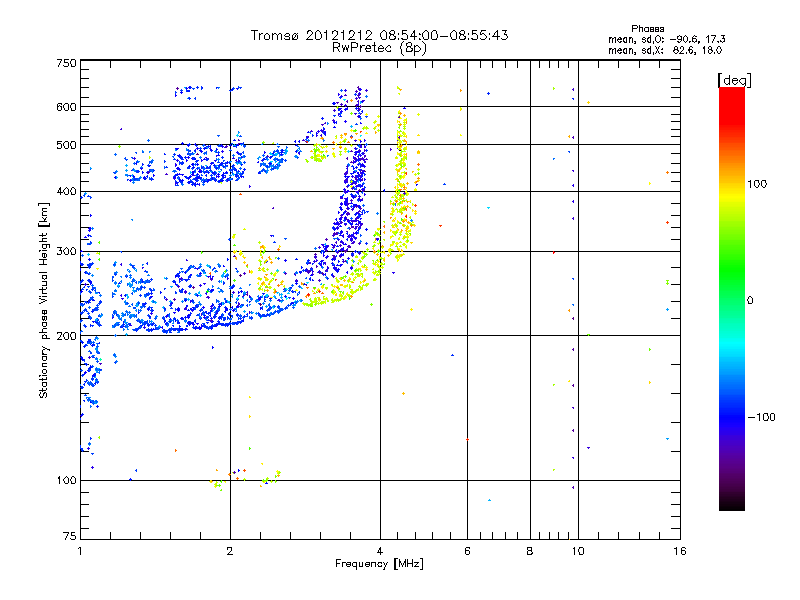Click the "4" frequency axis tick label
800x600 pixels.
coord(380,551)
